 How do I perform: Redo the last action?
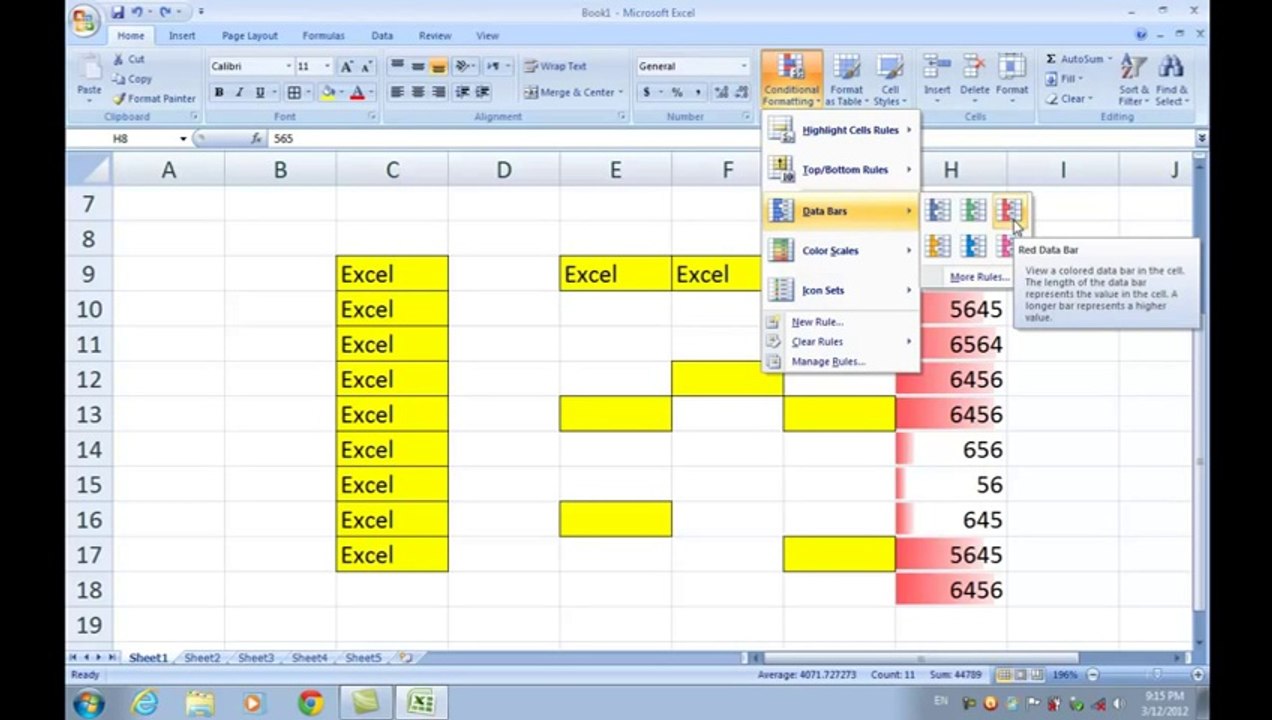click(x=164, y=12)
